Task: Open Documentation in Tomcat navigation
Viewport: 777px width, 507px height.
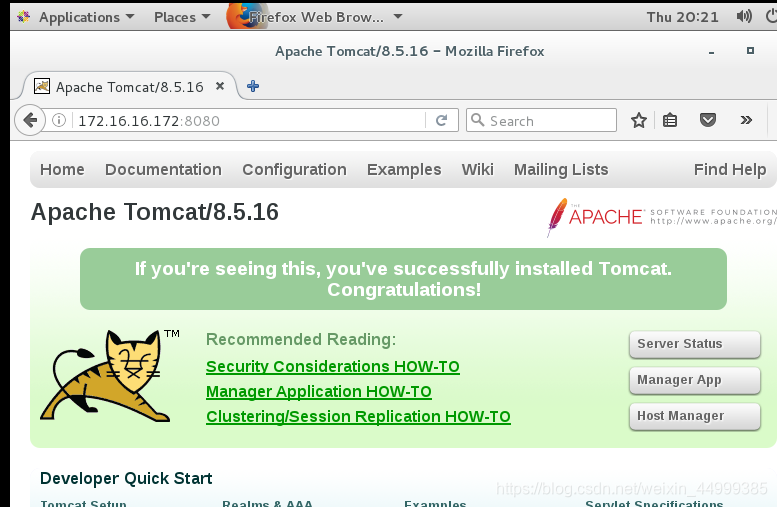Action: pyautogui.click(x=163, y=169)
